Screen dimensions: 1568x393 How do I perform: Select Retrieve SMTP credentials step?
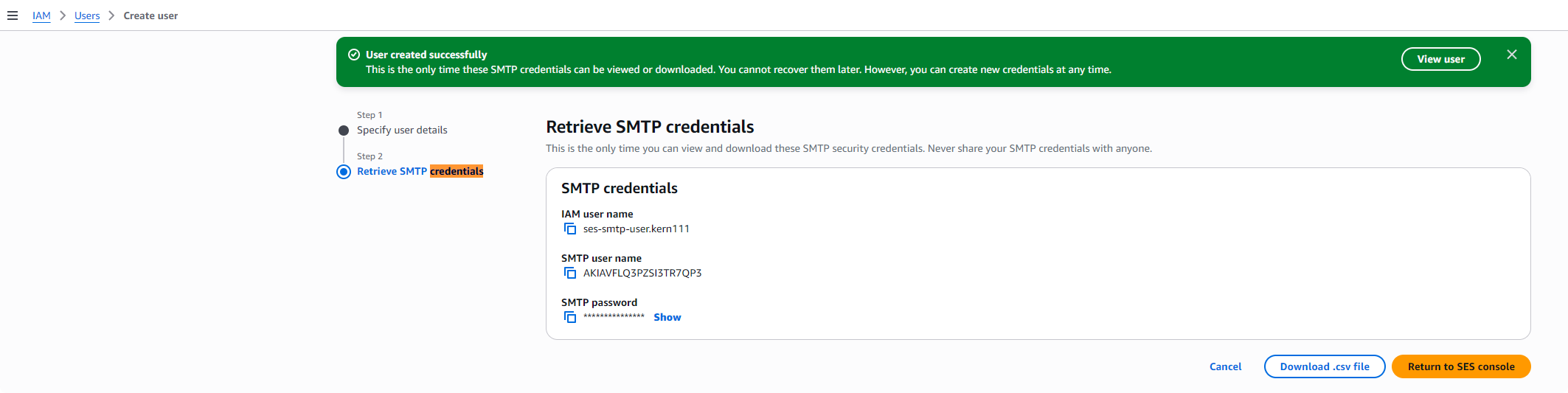click(420, 171)
